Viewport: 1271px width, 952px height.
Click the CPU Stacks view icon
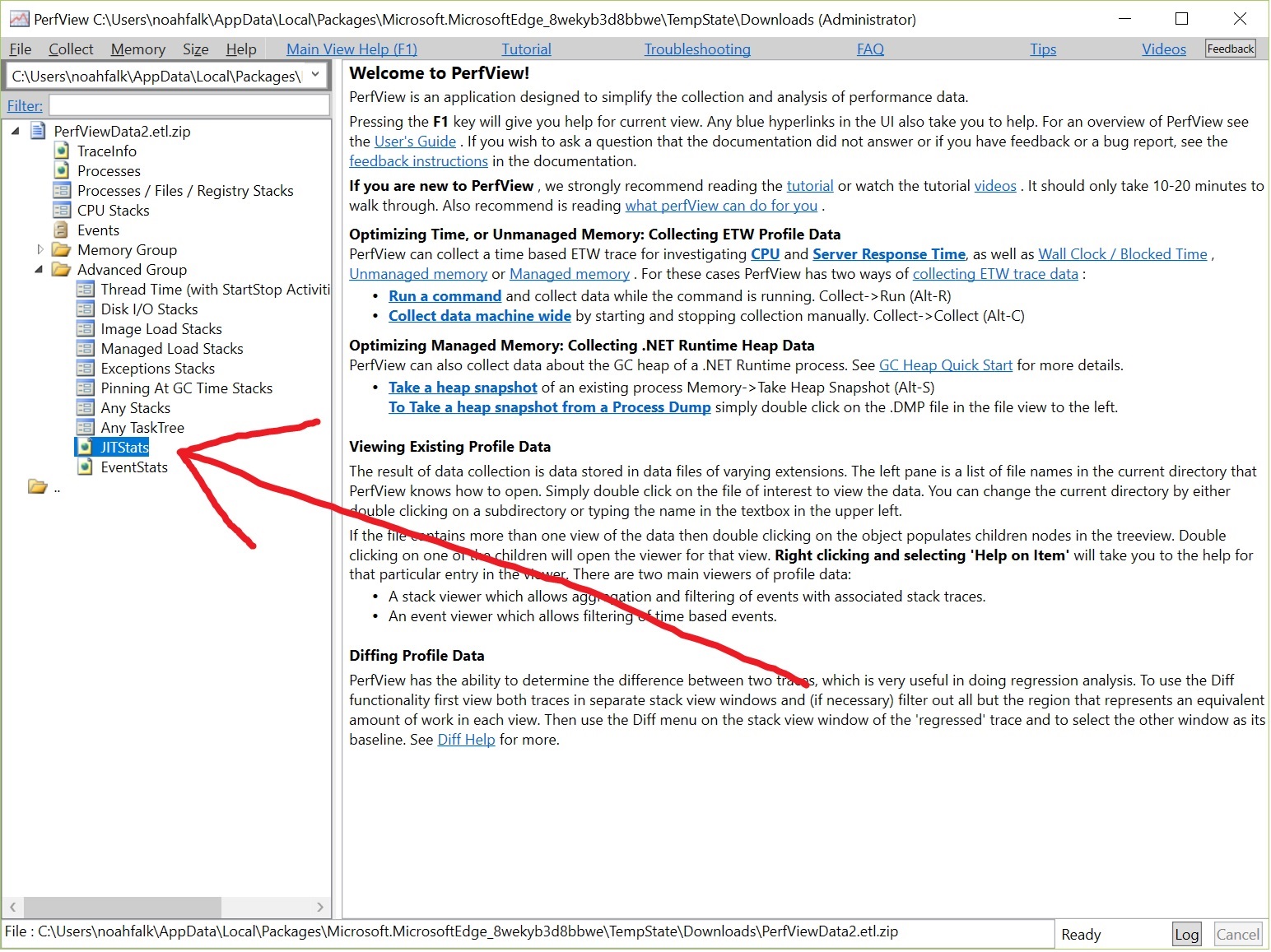pos(62,210)
